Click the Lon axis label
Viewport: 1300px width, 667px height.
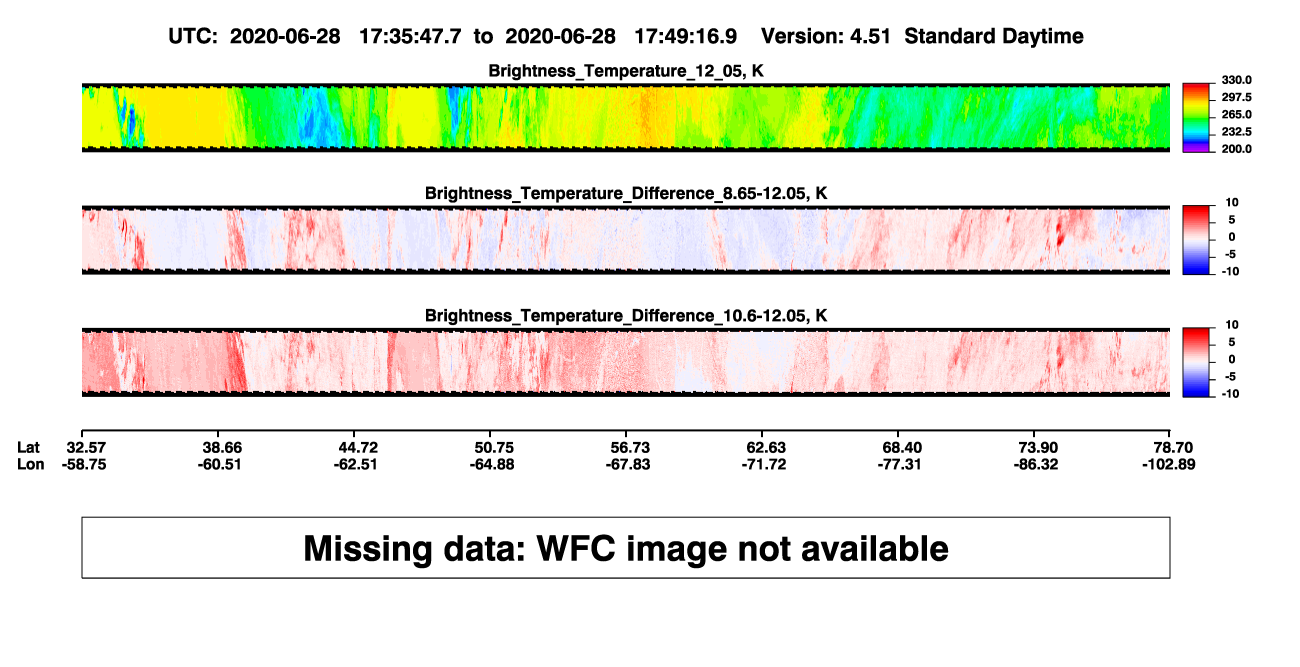31,463
